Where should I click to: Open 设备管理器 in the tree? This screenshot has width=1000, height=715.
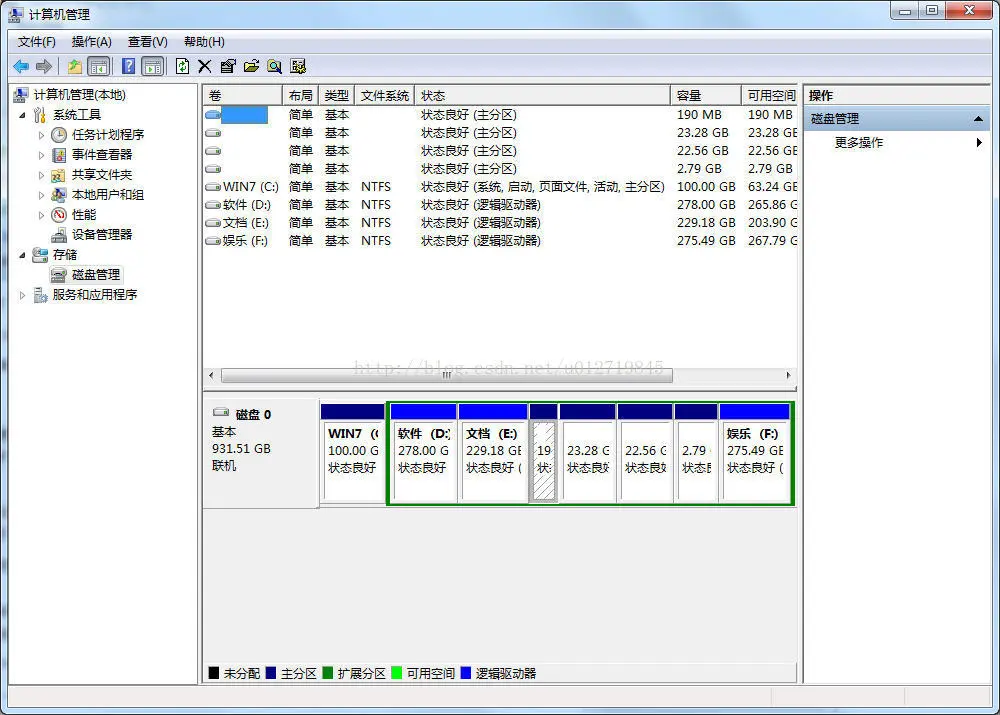pyautogui.click(x=101, y=235)
